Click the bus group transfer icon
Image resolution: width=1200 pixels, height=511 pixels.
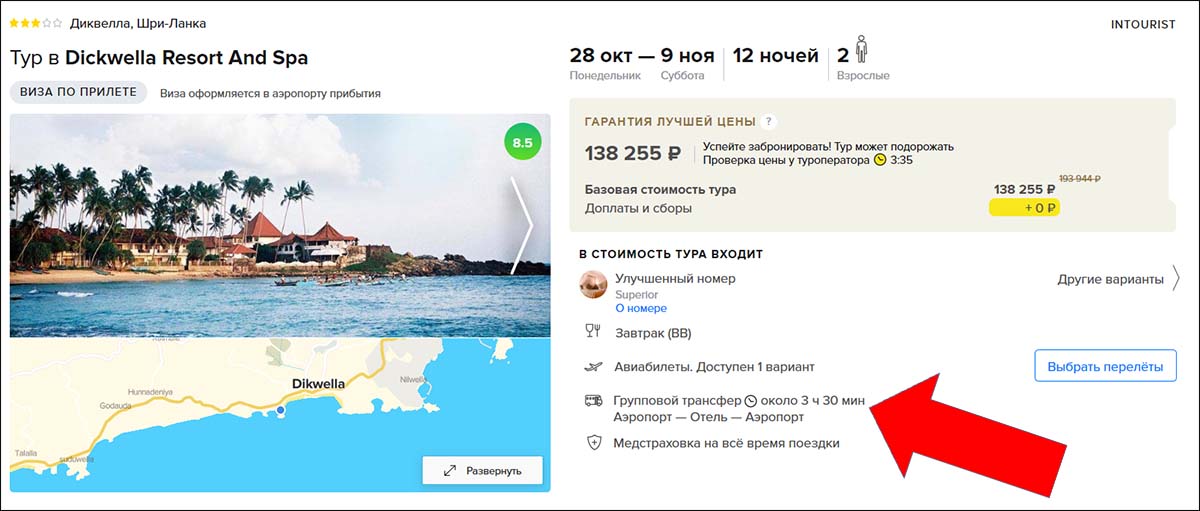594,400
